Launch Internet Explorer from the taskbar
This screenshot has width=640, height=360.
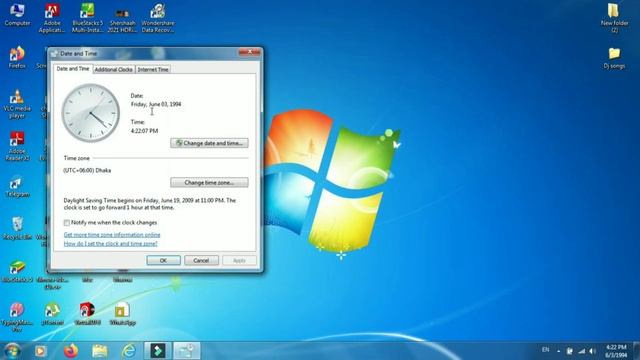pyautogui.click(x=129, y=351)
